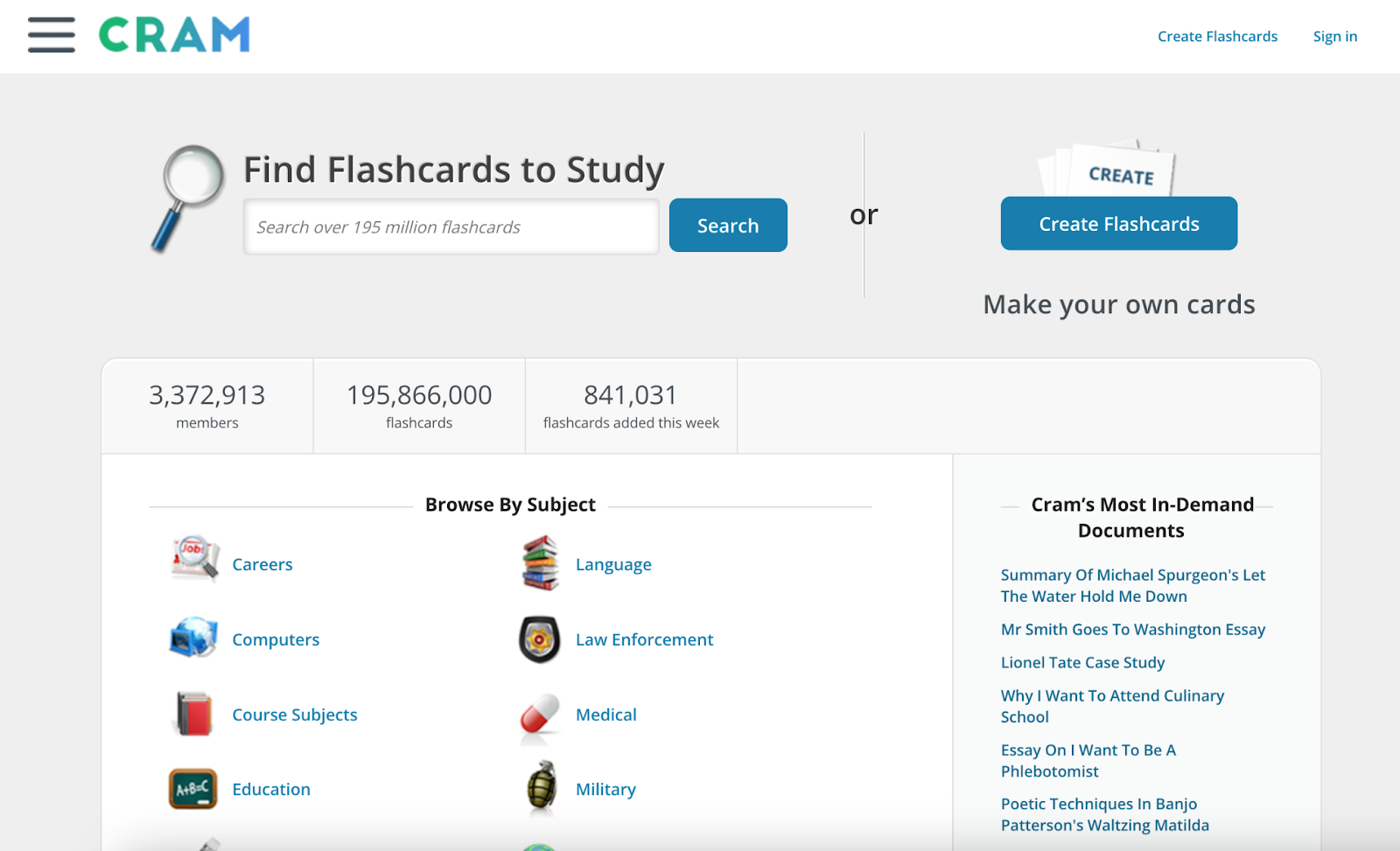This screenshot has height=851, width=1400.
Task: Click inside the flashcard search field
Action: [451, 226]
